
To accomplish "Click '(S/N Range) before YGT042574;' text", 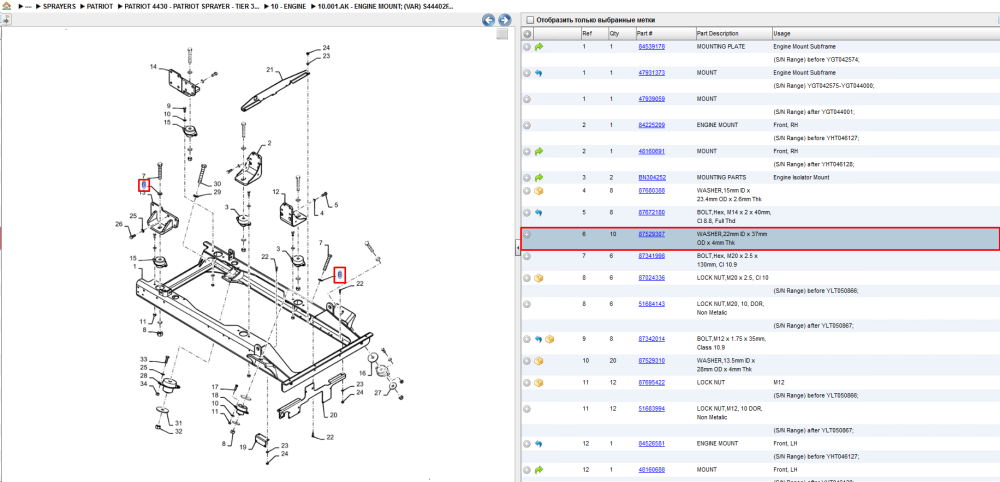I will pos(816,60).
